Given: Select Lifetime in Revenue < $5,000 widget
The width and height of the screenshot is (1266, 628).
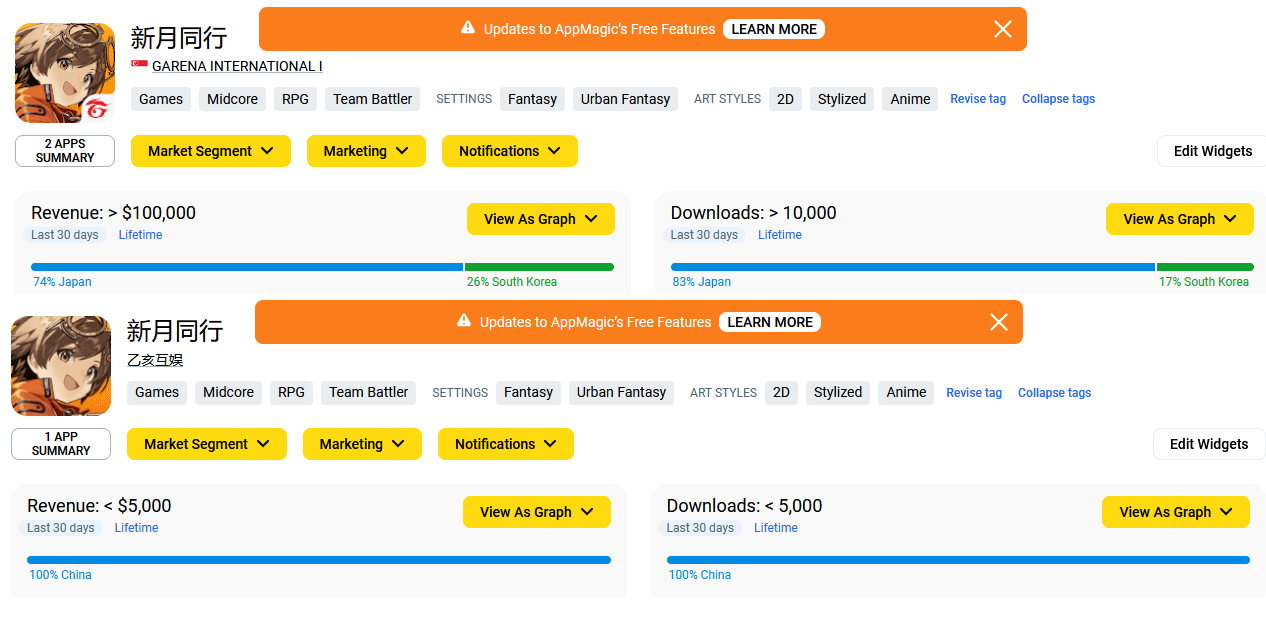Looking at the screenshot, I should tap(136, 528).
